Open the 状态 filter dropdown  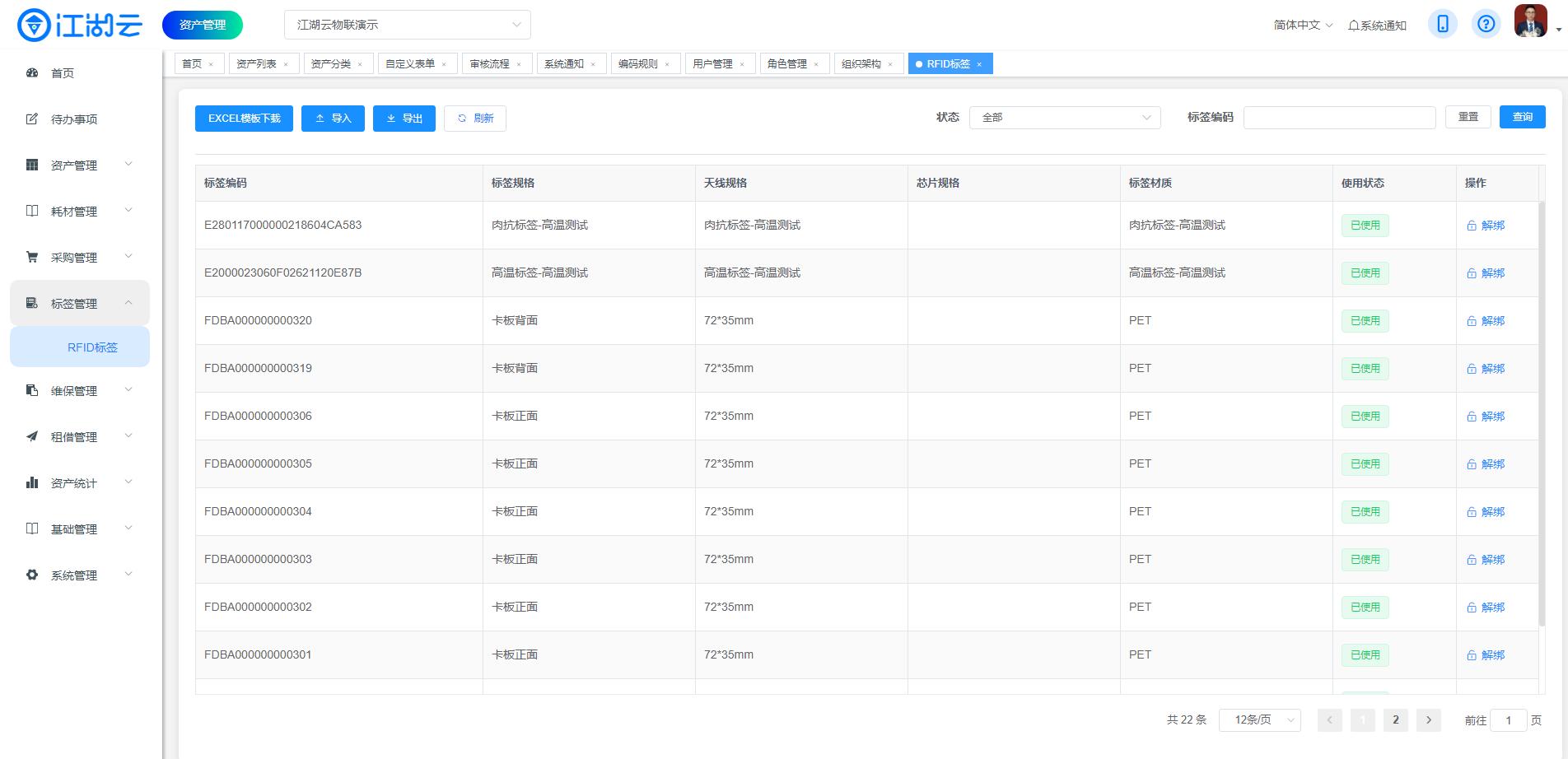[x=1064, y=118]
